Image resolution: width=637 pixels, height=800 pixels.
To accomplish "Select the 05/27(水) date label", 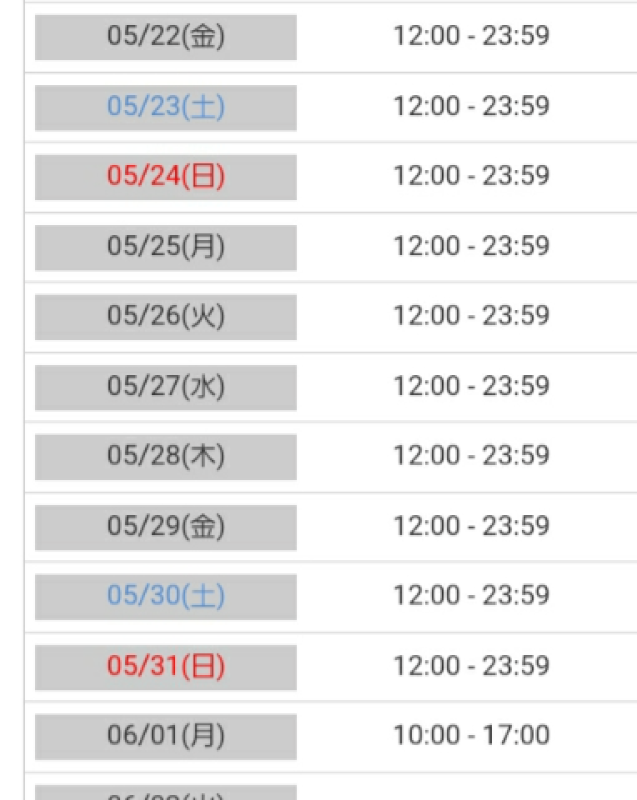I will (166, 387).
